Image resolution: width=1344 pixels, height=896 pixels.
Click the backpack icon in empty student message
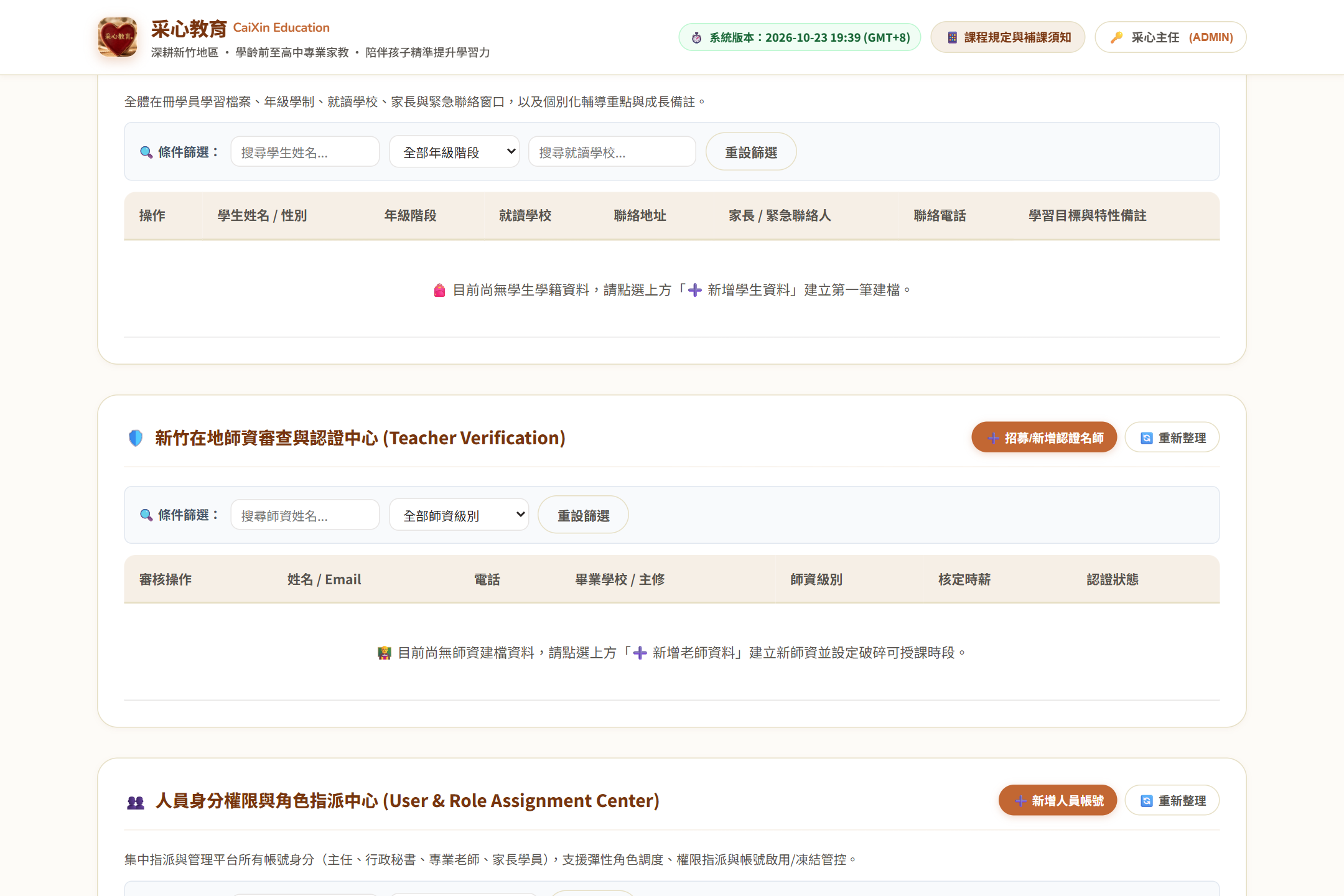[439, 290]
